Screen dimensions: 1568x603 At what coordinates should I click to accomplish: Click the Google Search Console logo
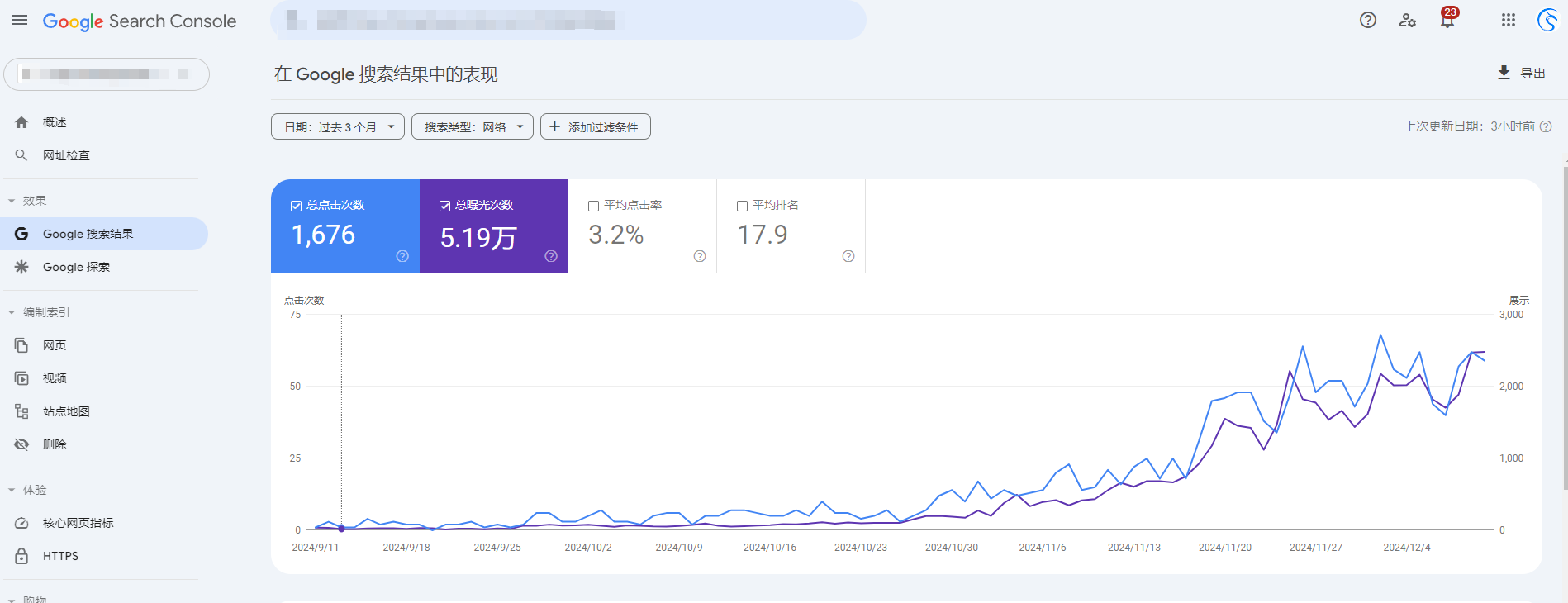pyautogui.click(x=140, y=21)
